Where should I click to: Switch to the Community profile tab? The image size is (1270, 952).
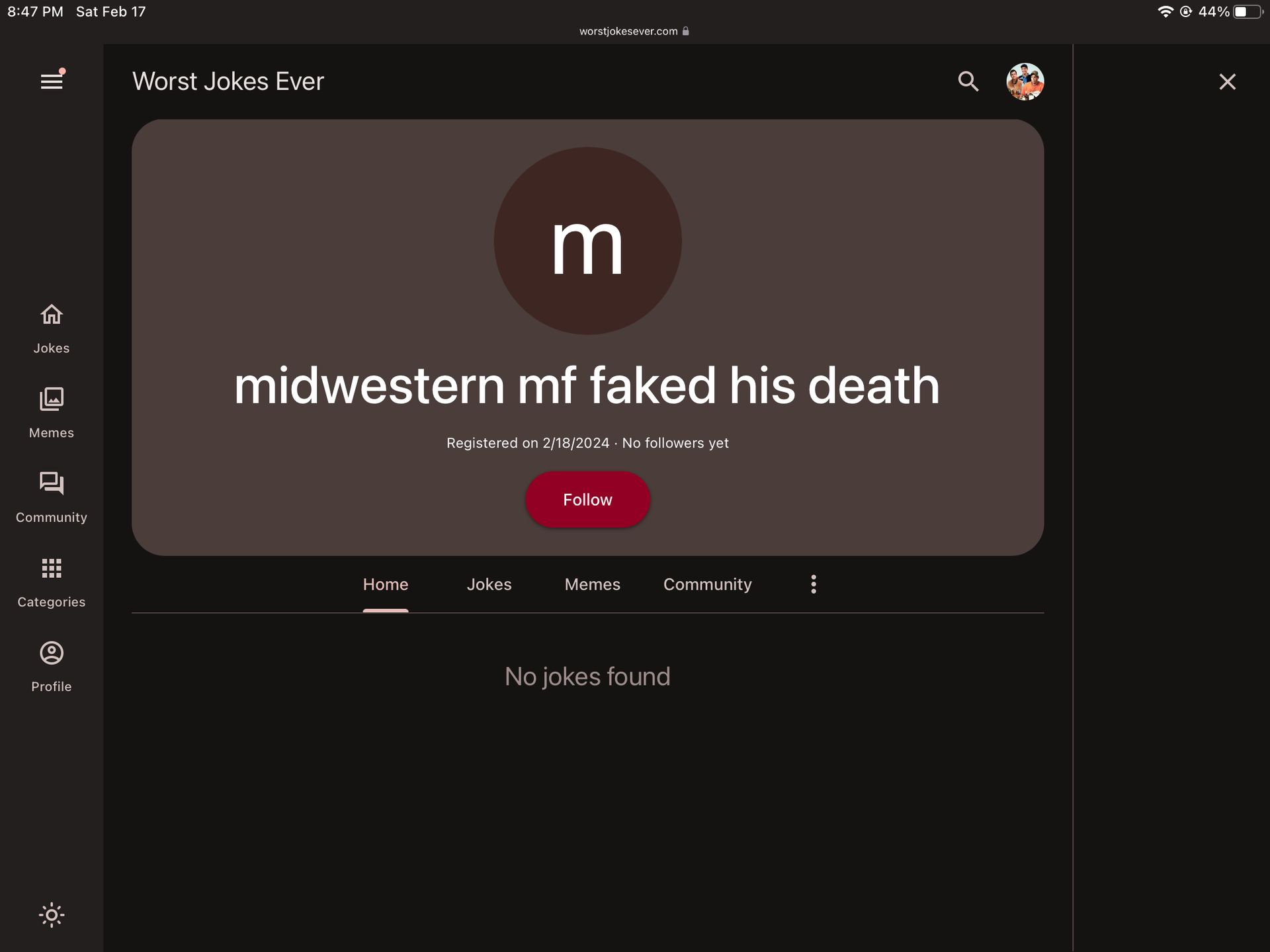(707, 584)
